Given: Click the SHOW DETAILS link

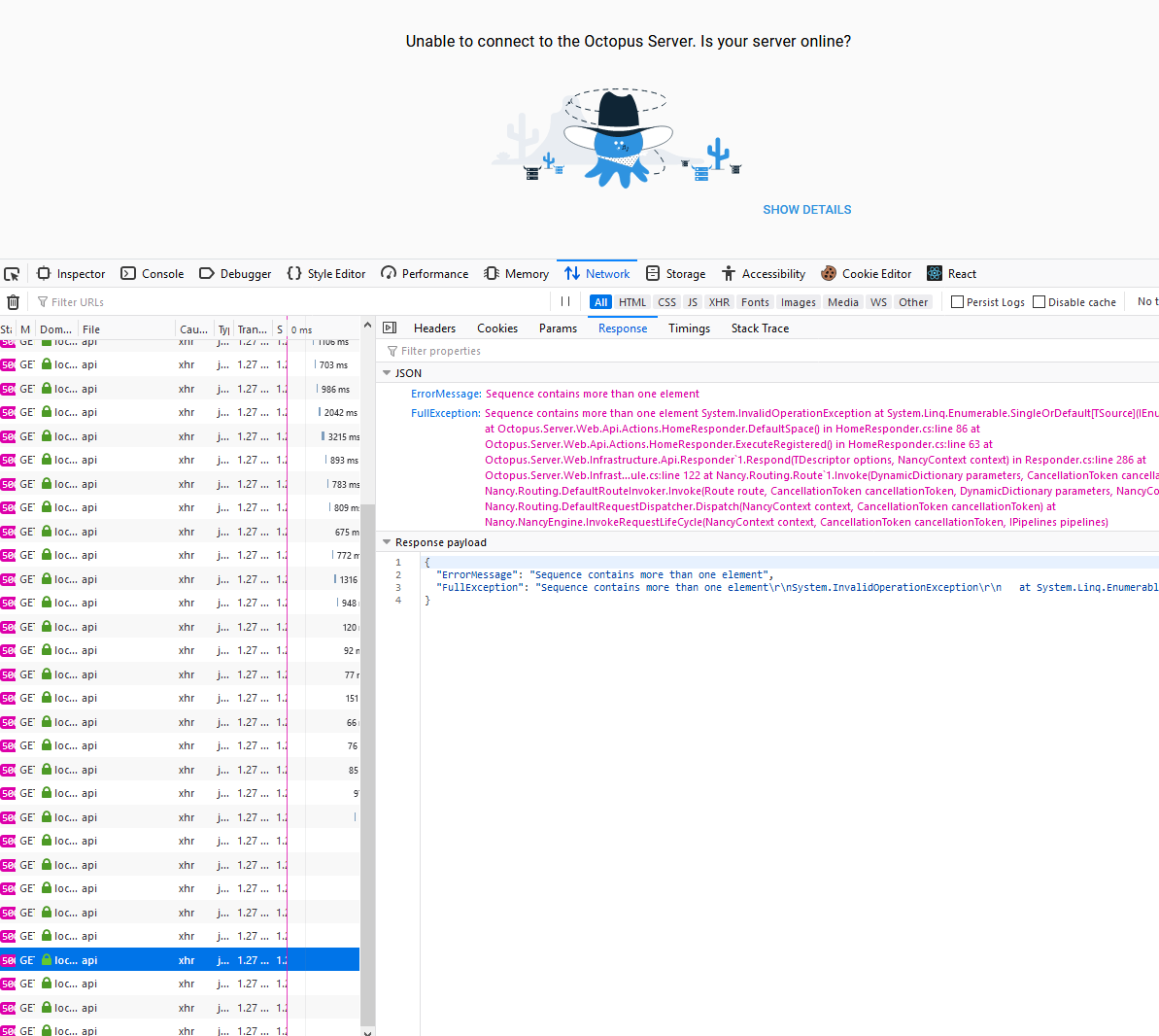Looking at the screenshot, I should point(806,209).
